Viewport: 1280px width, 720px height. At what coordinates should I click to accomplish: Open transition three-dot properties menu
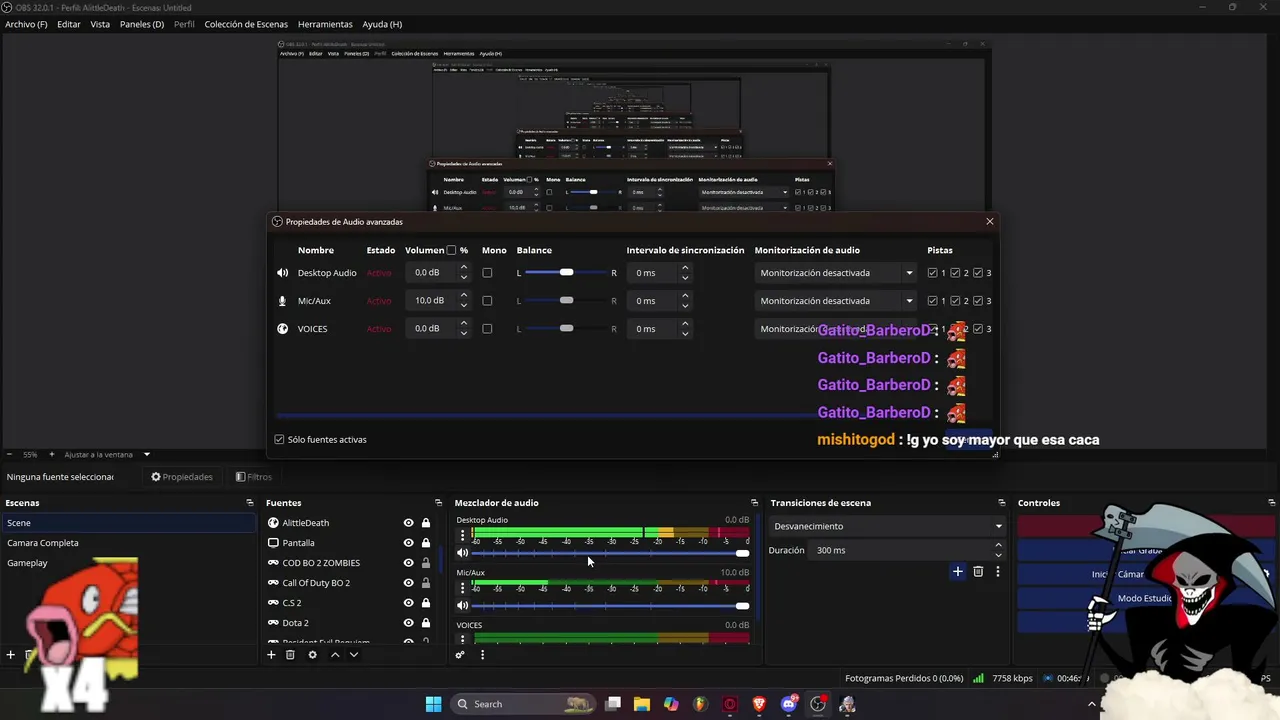click(x=997, y=571)
